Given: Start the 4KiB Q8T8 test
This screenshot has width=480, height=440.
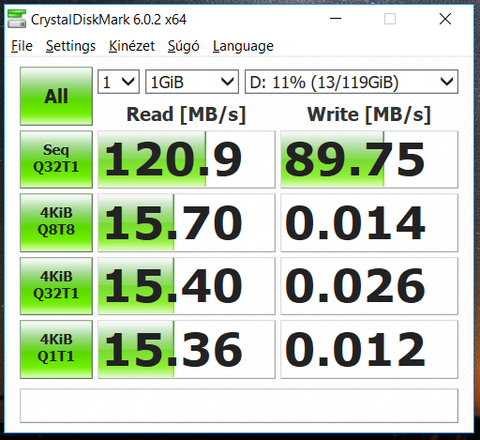Looking at the screenshot, I should [56, 222].
